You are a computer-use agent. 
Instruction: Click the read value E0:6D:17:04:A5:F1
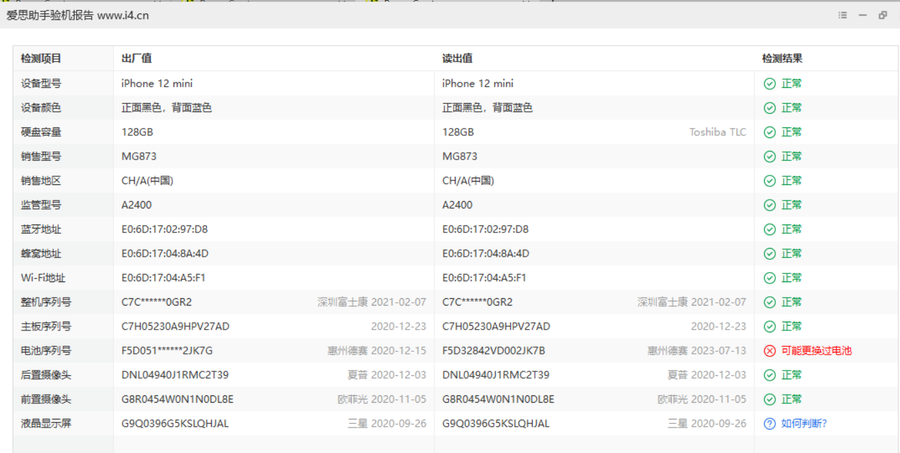pyautogui.click(x=484, y=278)
